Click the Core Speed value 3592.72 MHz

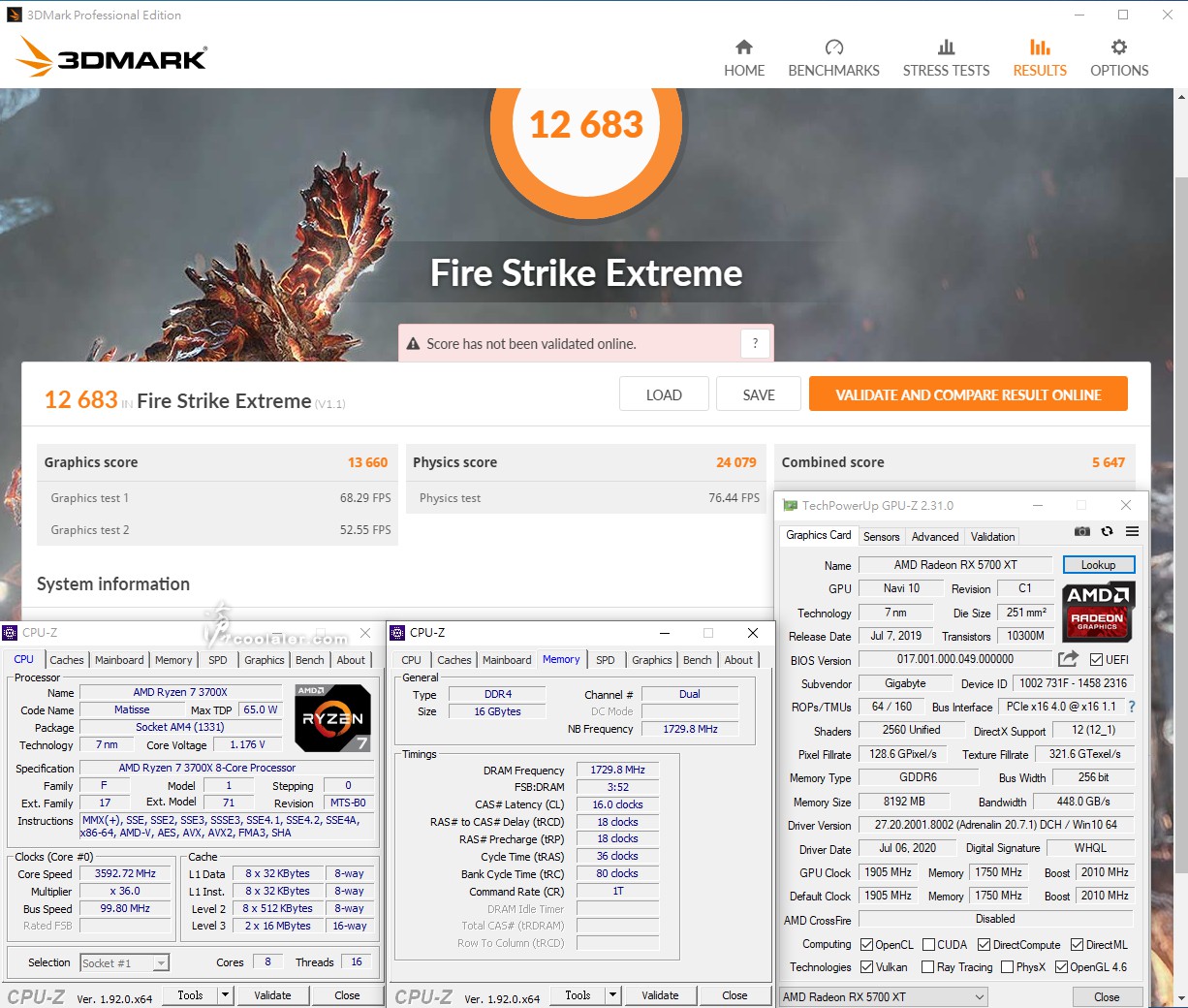(125, 873)
